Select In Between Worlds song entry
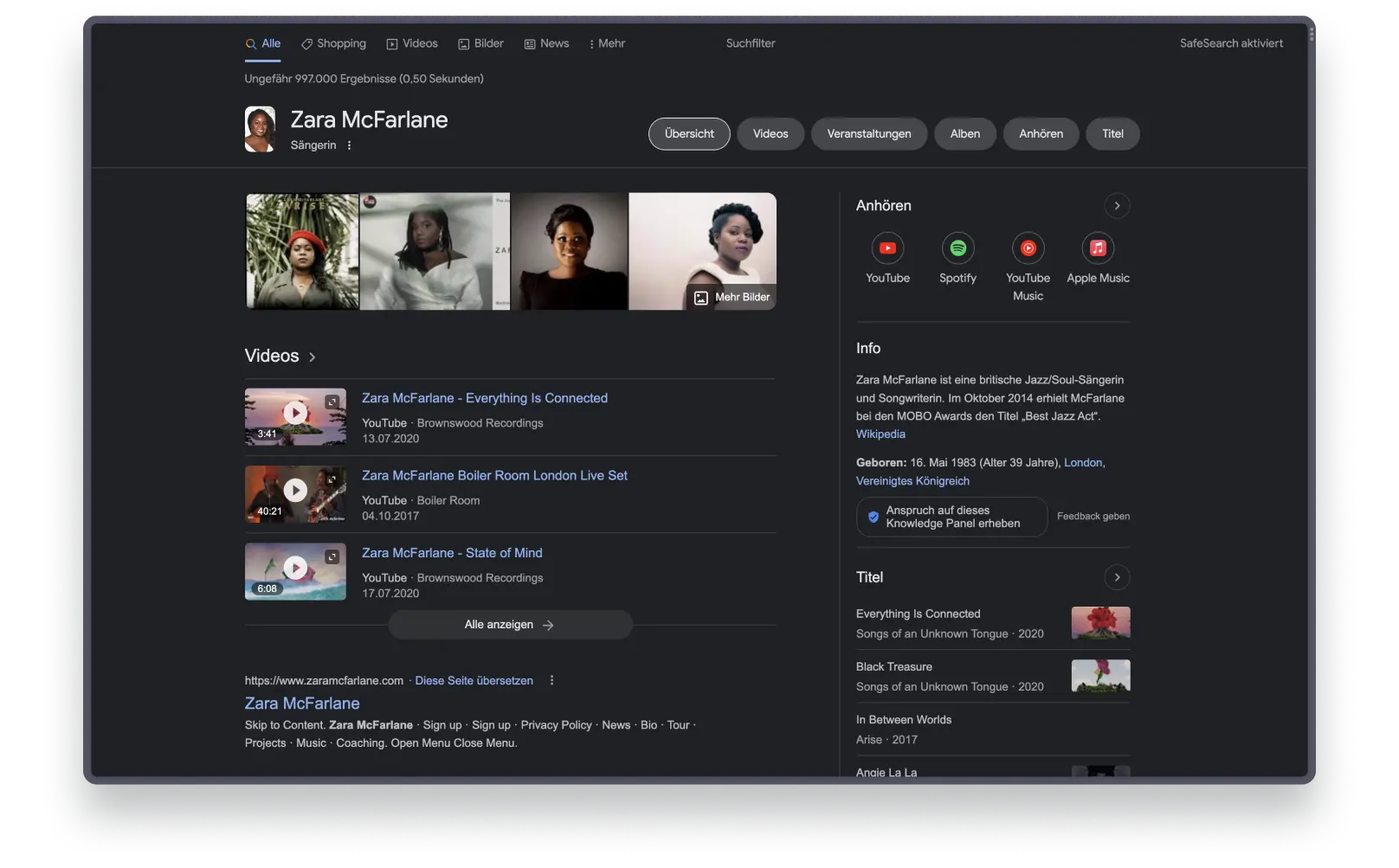1399x868 pixels. point(993,729)
